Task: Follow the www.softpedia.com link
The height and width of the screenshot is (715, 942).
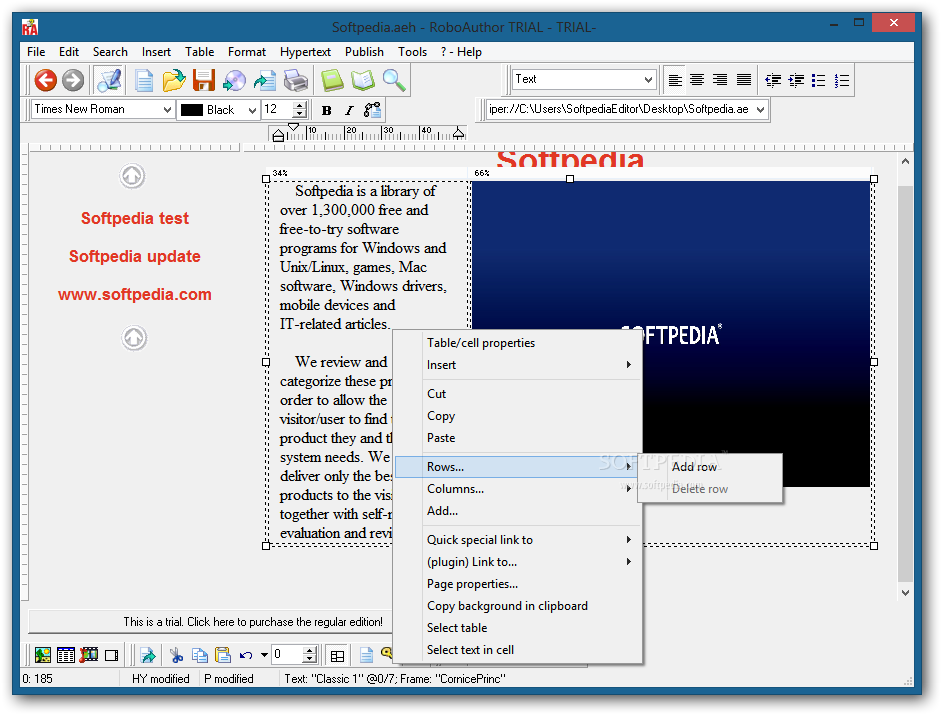Action: 135,294
